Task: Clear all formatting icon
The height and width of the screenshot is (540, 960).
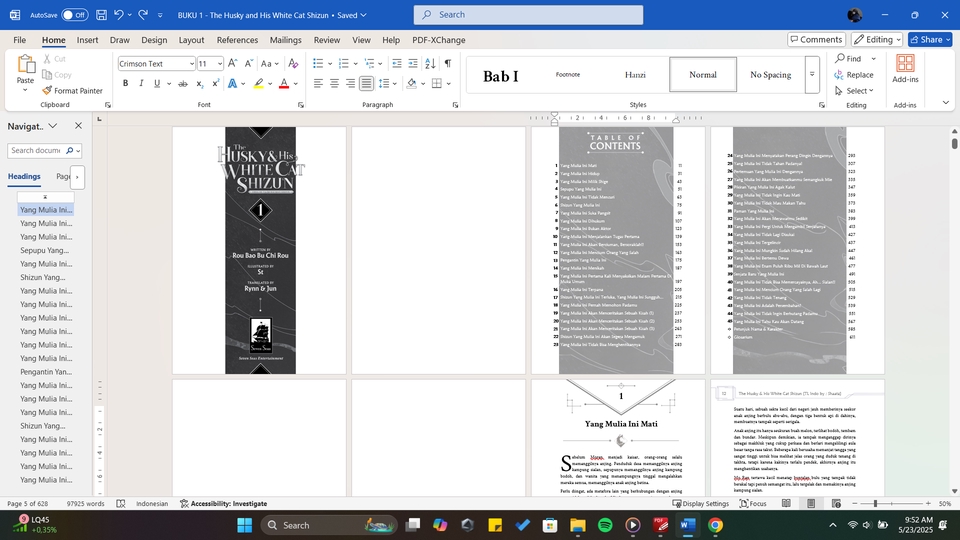Action: [x=293, y=63]
